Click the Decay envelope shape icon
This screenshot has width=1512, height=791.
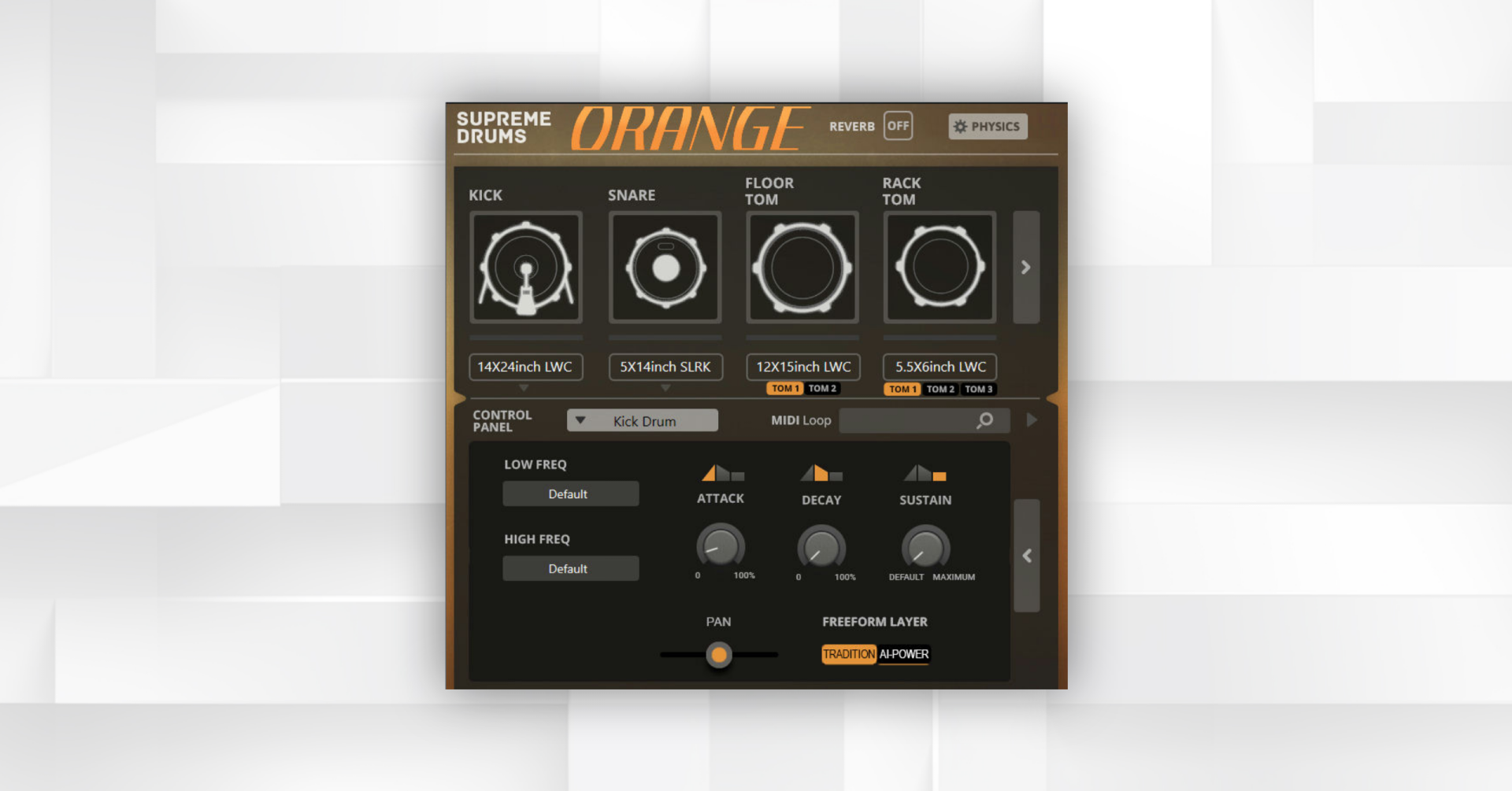(x=821, y=473)
